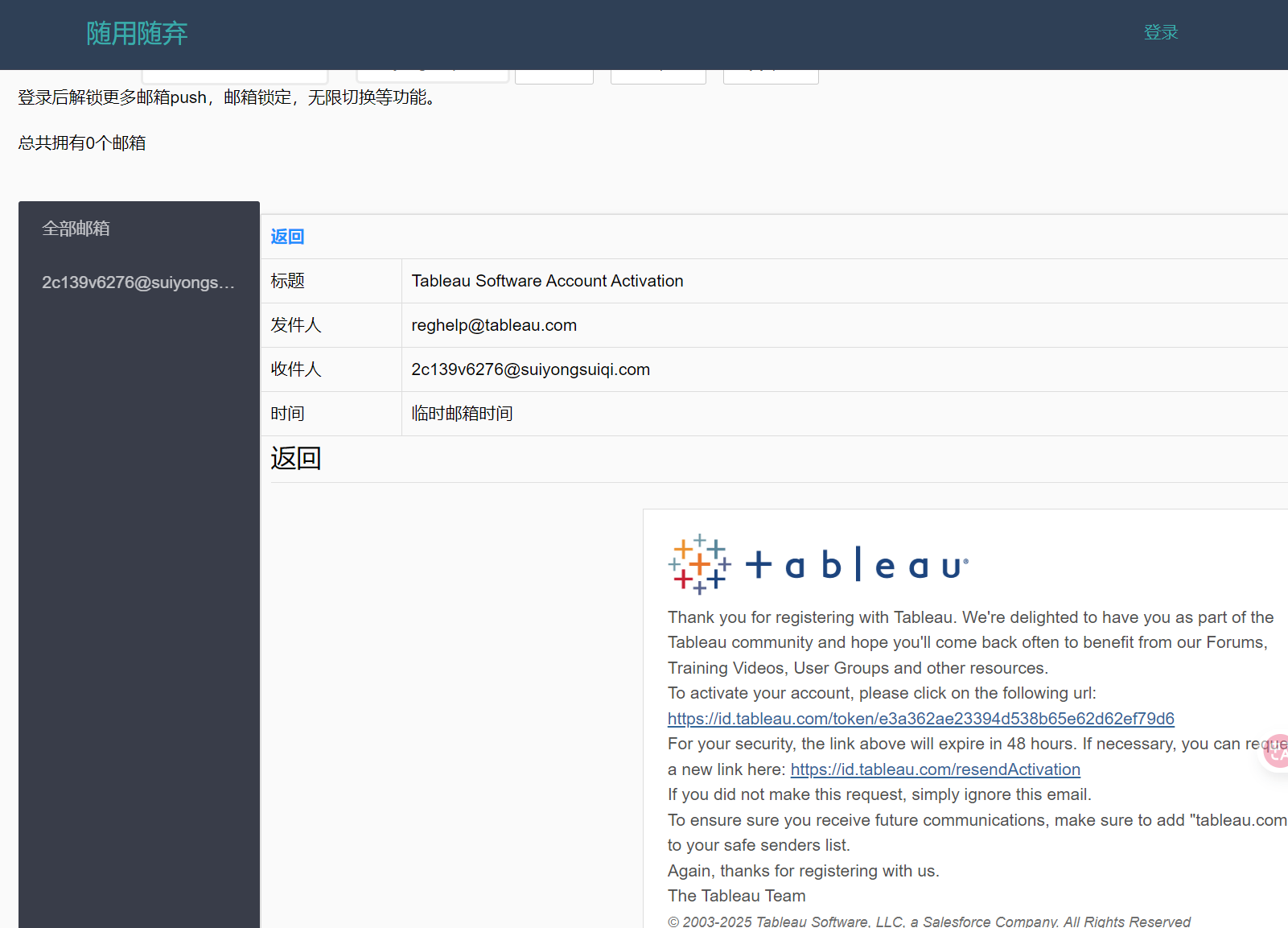The image size is (1288, 928).
Task: Click the 发件人 row label
Action: coord(296,325)
